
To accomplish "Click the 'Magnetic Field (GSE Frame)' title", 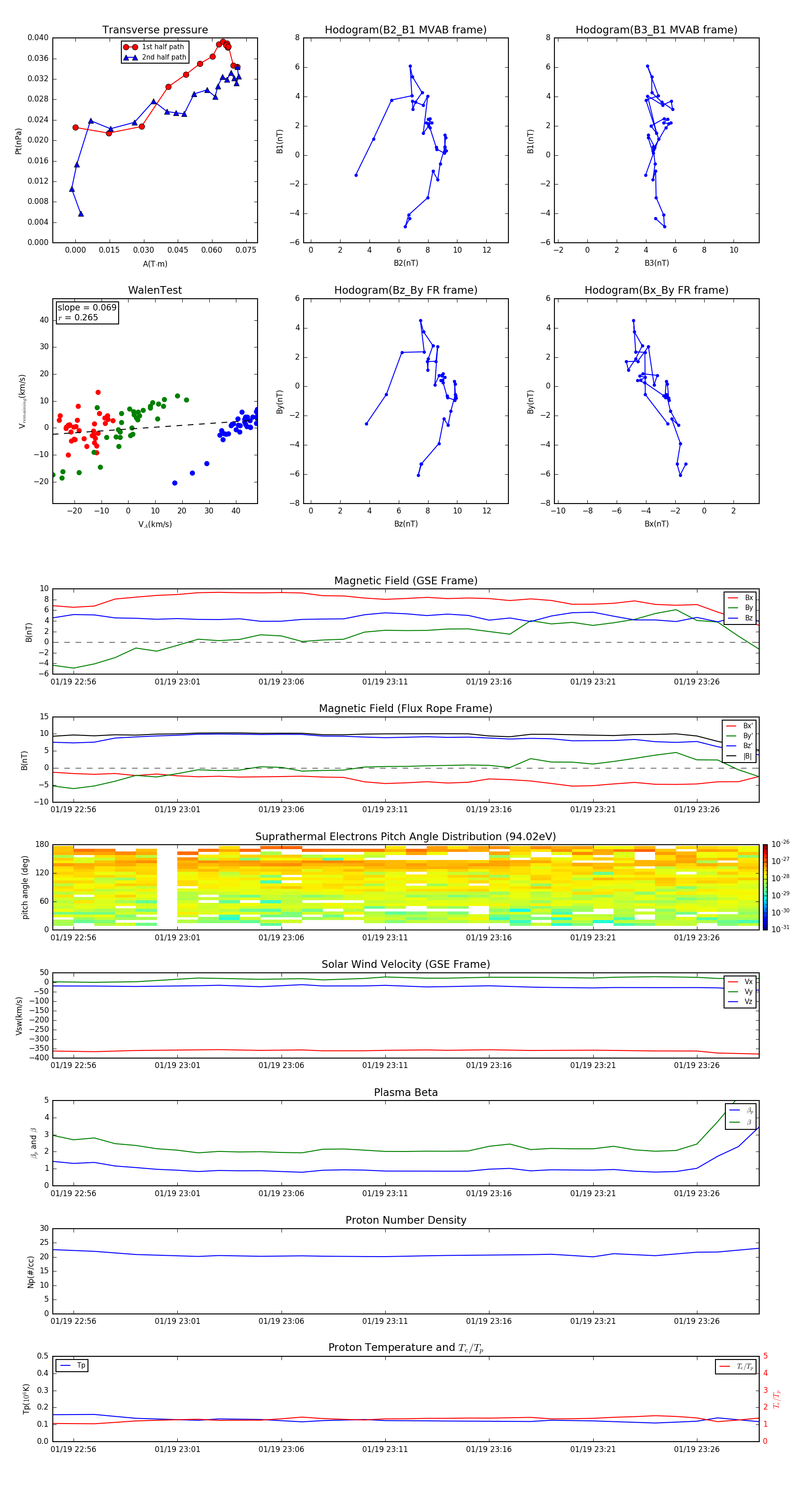I will pos(406,581).
